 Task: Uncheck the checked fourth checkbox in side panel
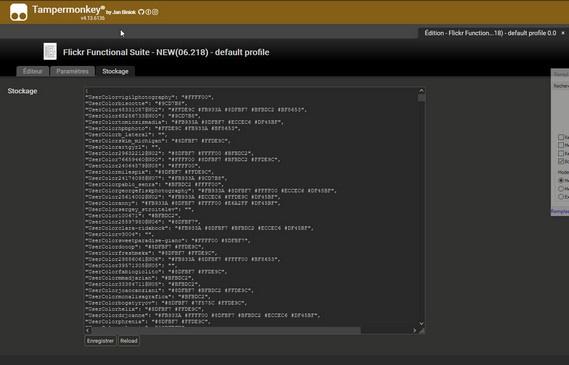pos(561,161)
